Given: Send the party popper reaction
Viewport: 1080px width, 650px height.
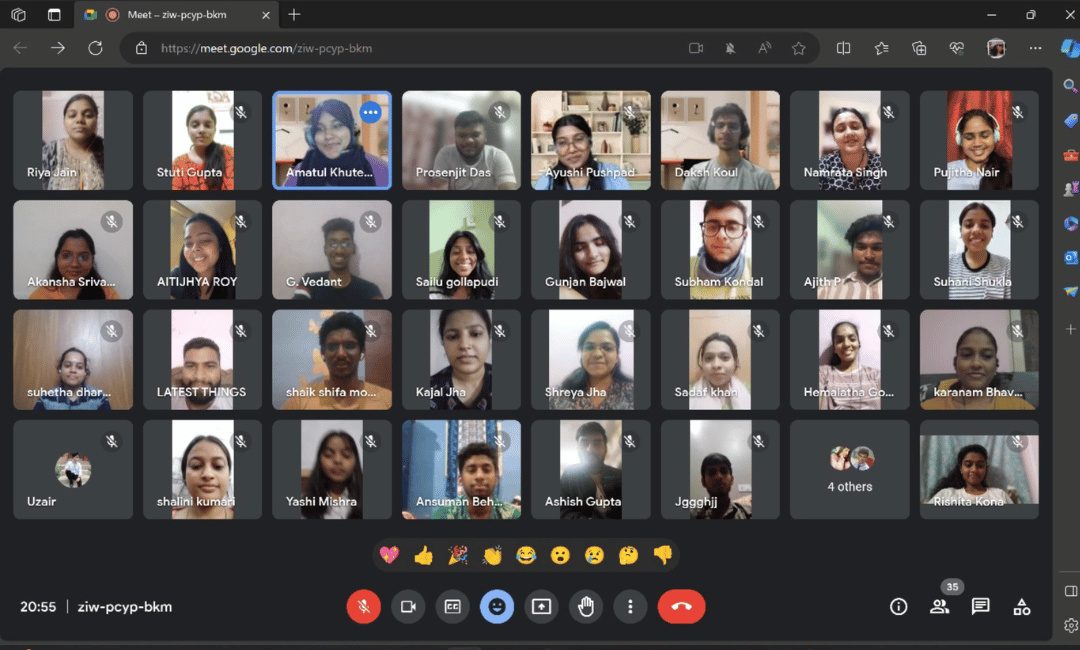Looking at the screenshot, I should click(457, 555).
